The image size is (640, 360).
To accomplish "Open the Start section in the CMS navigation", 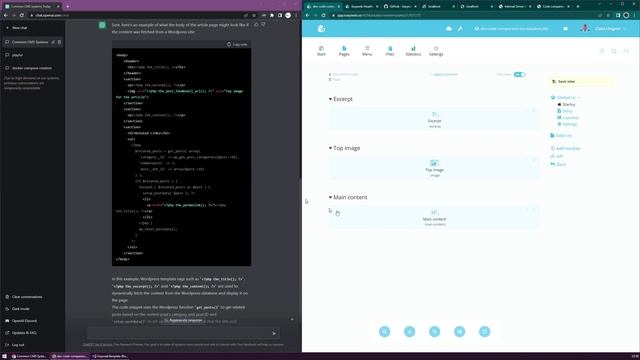I will [321, 51].
